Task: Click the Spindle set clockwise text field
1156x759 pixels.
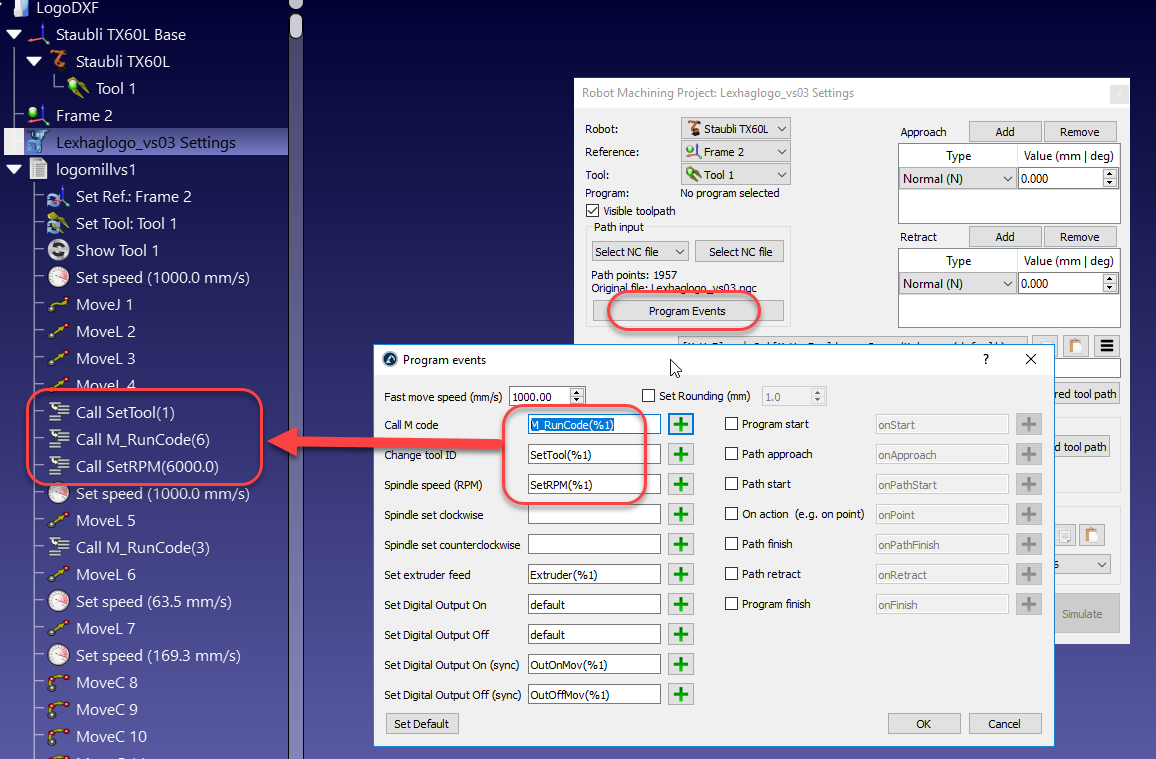Action: click(x=594, y=515)
